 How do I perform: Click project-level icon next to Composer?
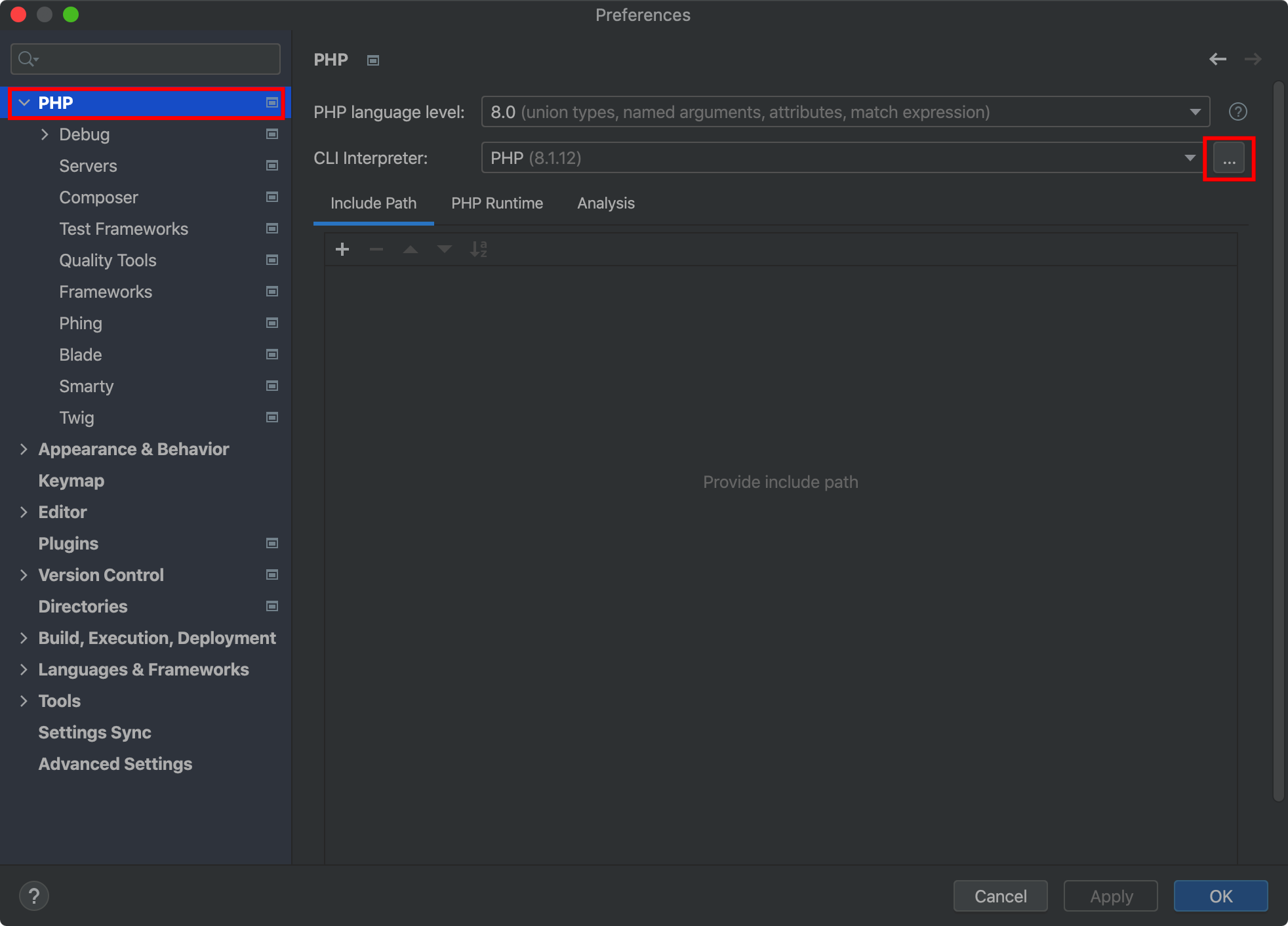tap(272, 197)
